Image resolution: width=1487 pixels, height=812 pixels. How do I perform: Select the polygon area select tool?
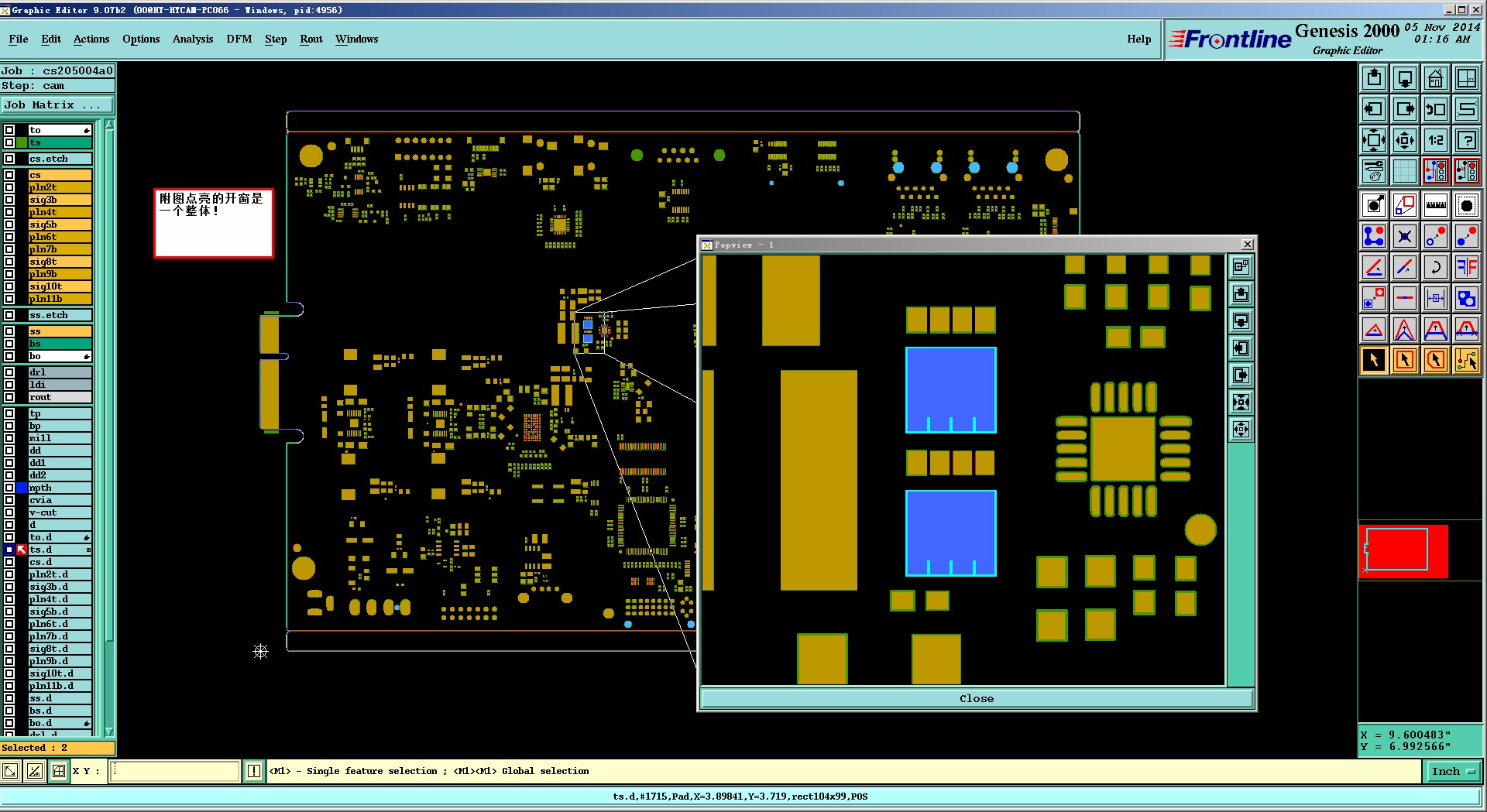pos(1436,360)
